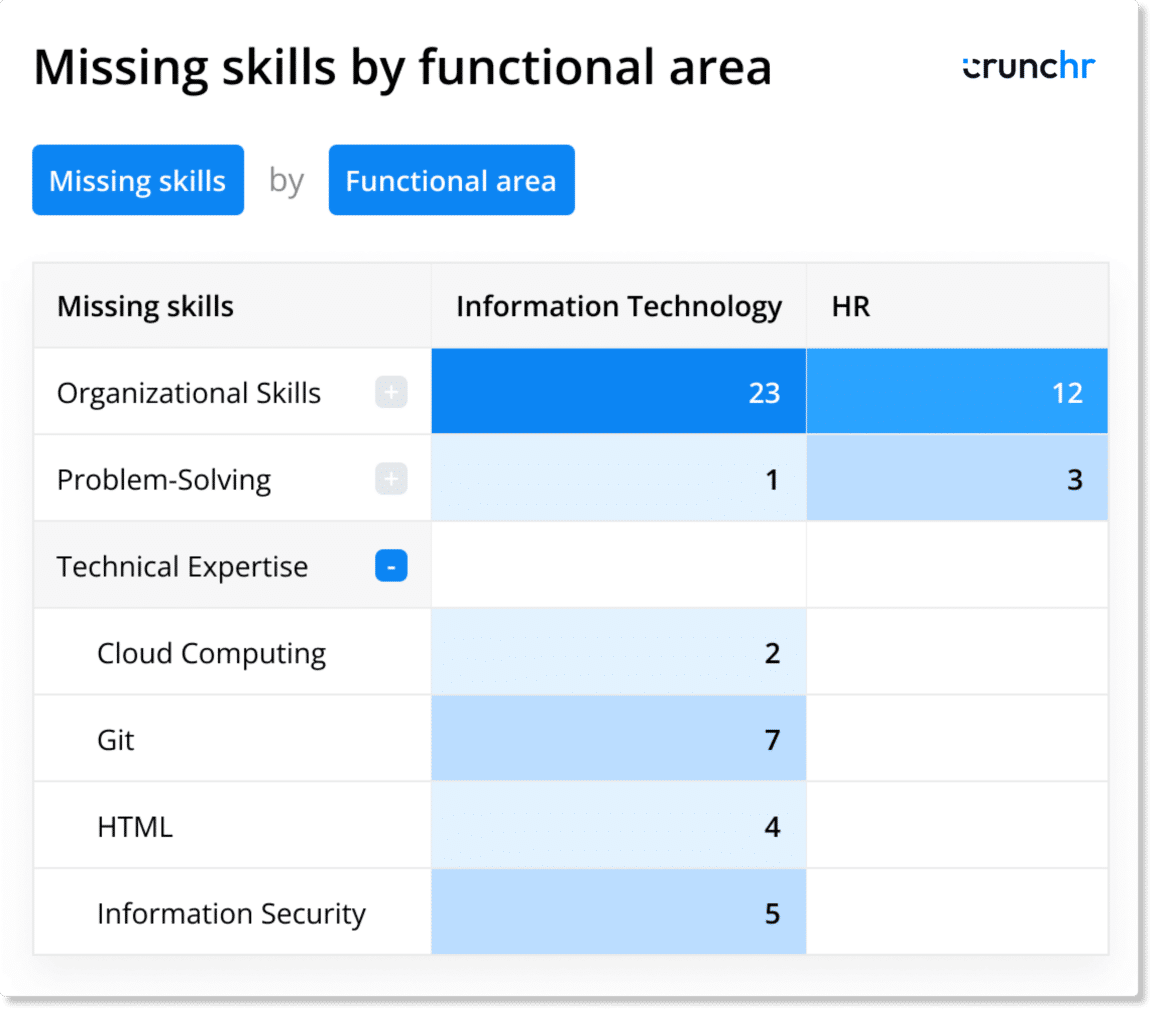The height and width of the screenshot is (1010, 1152).
Task: Click the chart title Missing skills by functional area
Action: (x=403, y=66)
